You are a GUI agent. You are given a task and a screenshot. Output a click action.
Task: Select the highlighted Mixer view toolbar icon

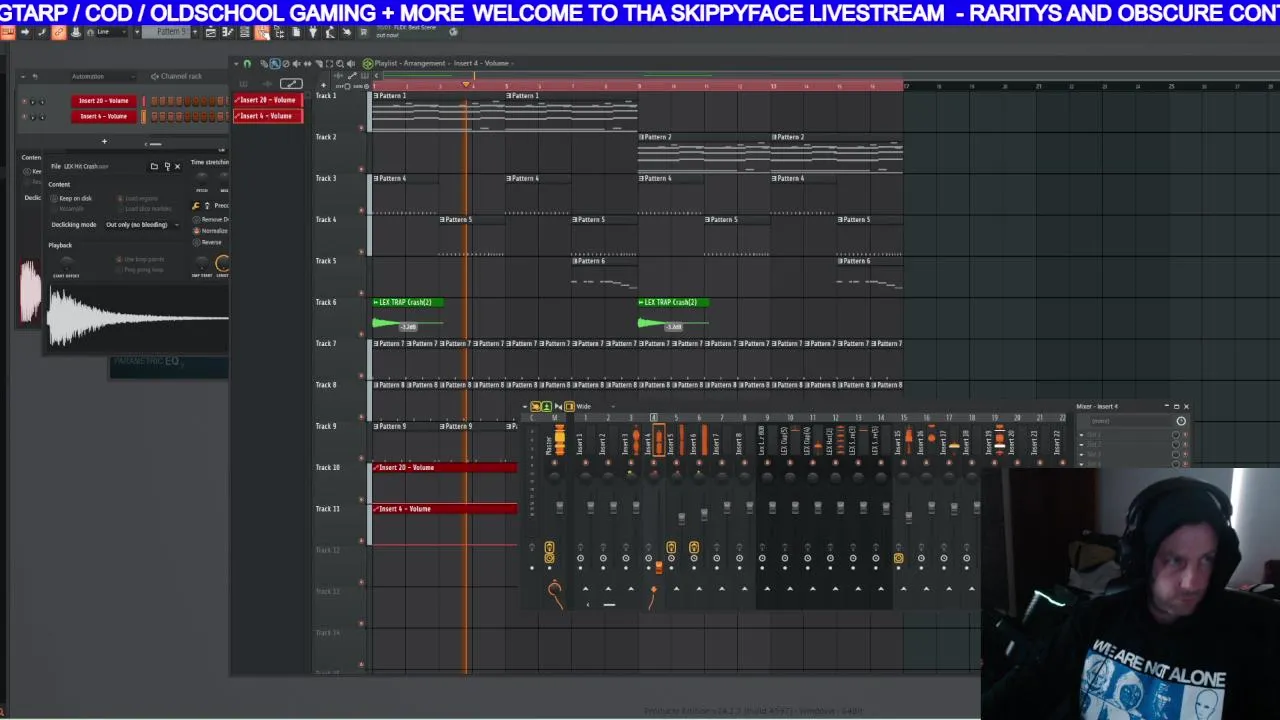[x=262, y=32]
